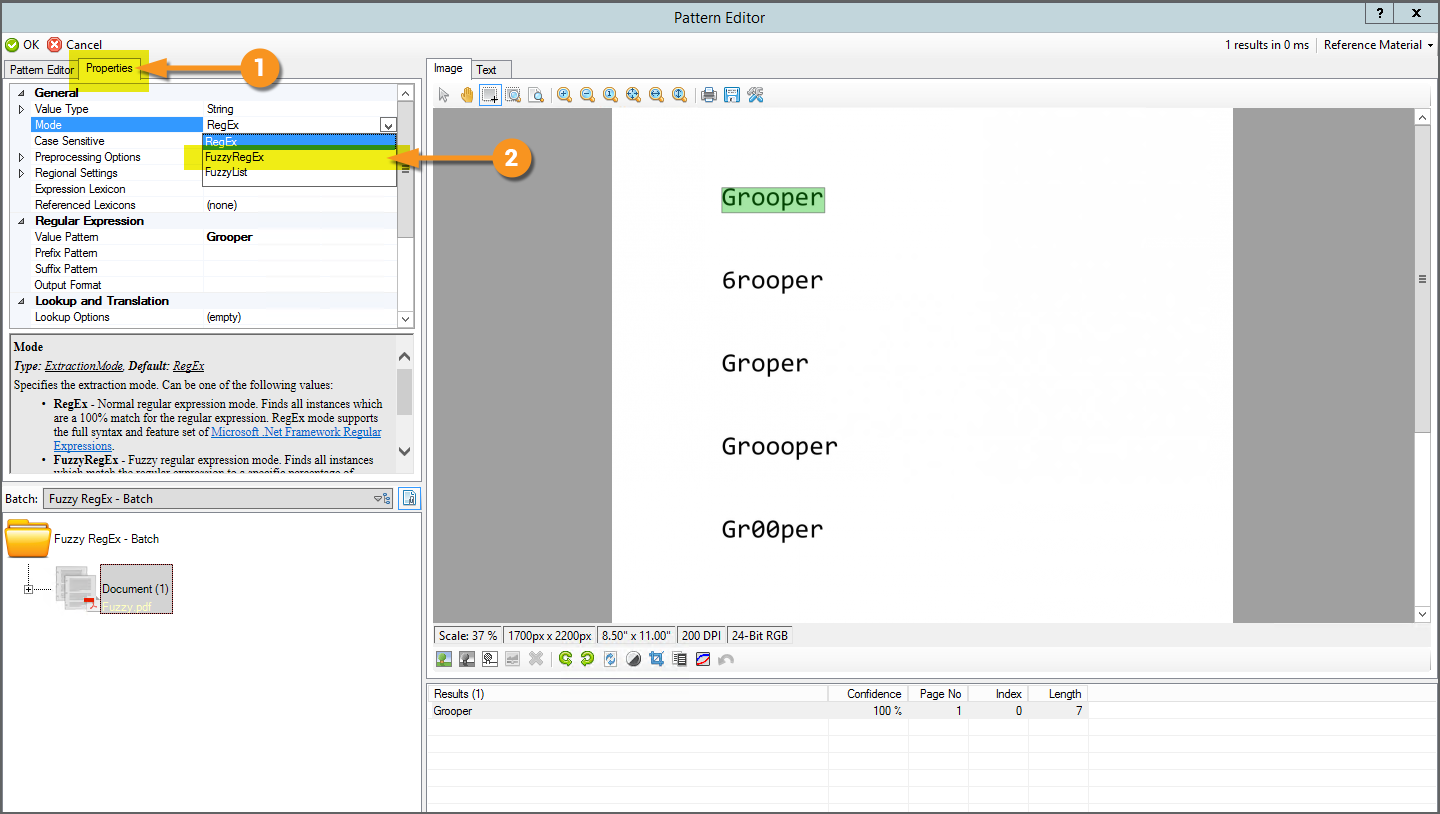The width and height of the screenshot is (1440, 814).
Task: Choose RegEx from the Mode list
Action: 299,142
